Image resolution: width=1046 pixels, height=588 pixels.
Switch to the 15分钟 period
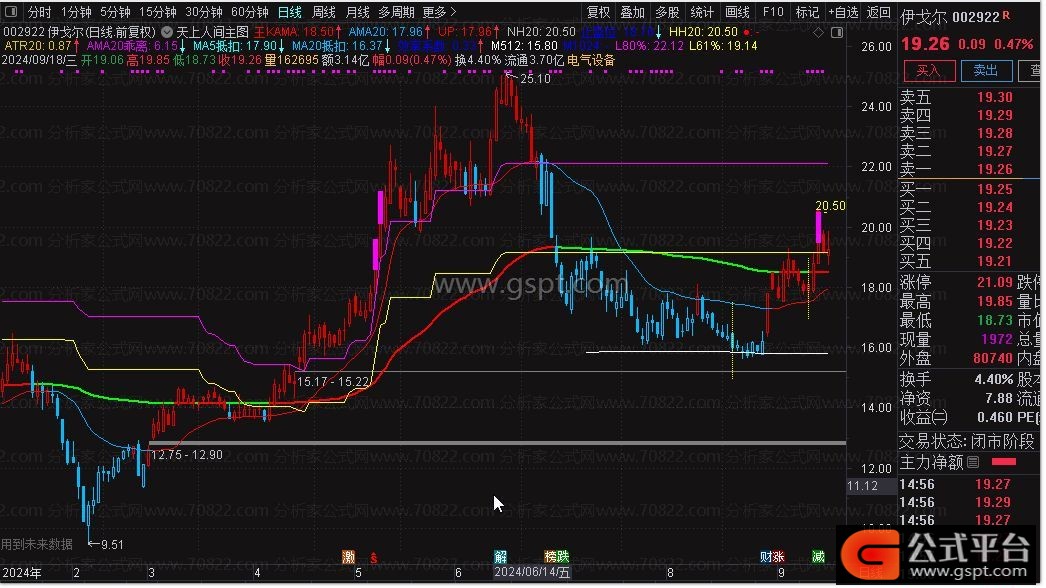[158, 12]
